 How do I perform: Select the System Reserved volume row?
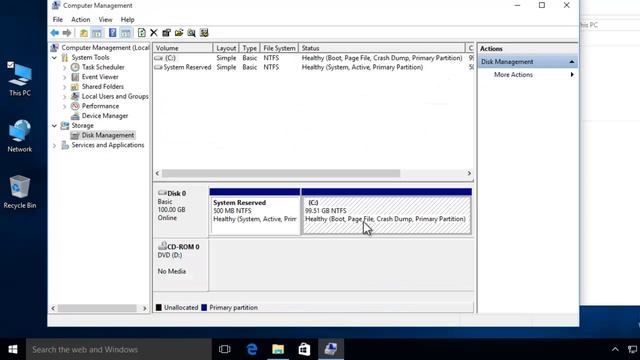tap(313, 67)
